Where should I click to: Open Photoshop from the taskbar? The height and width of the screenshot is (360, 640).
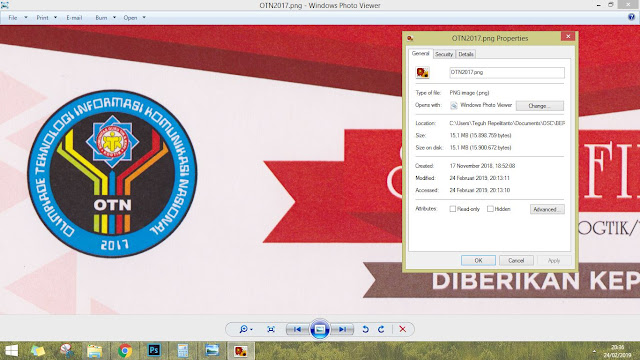(154, 350)
